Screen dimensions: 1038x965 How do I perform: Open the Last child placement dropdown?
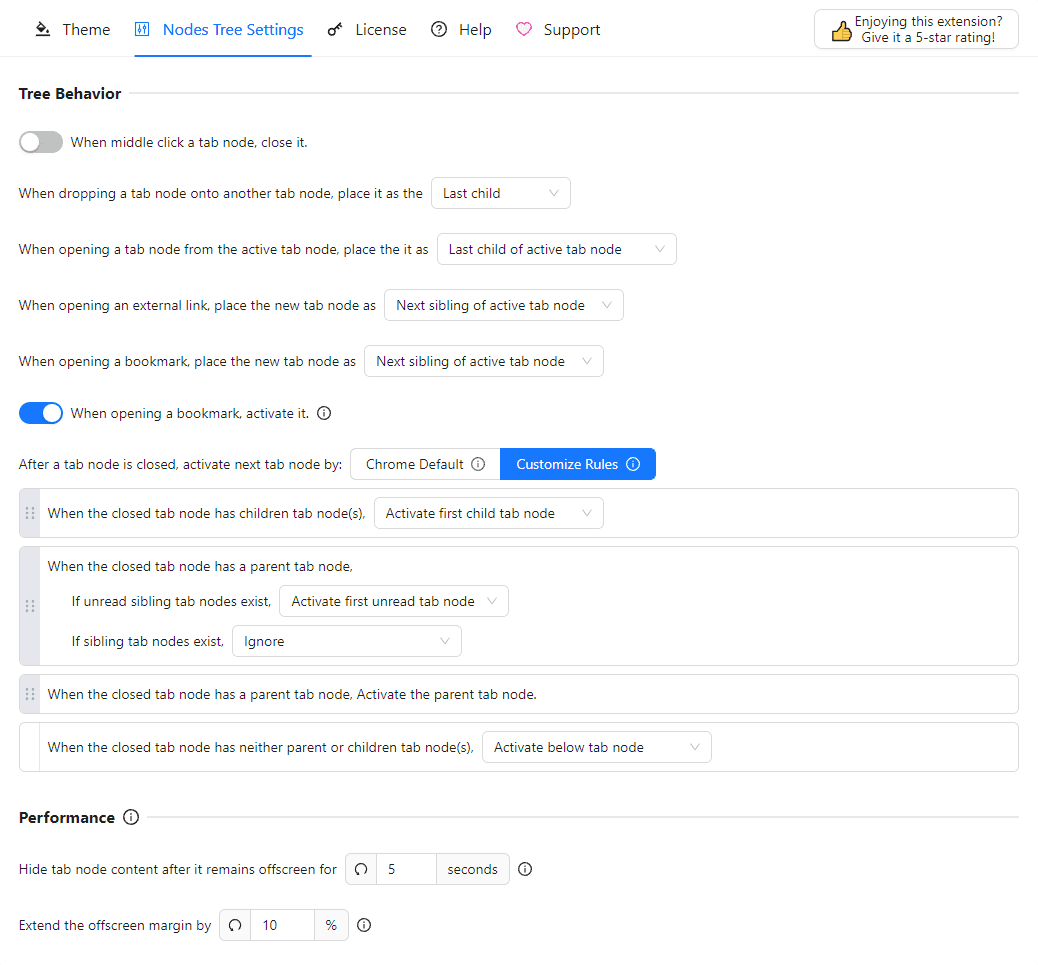[500, 193]
